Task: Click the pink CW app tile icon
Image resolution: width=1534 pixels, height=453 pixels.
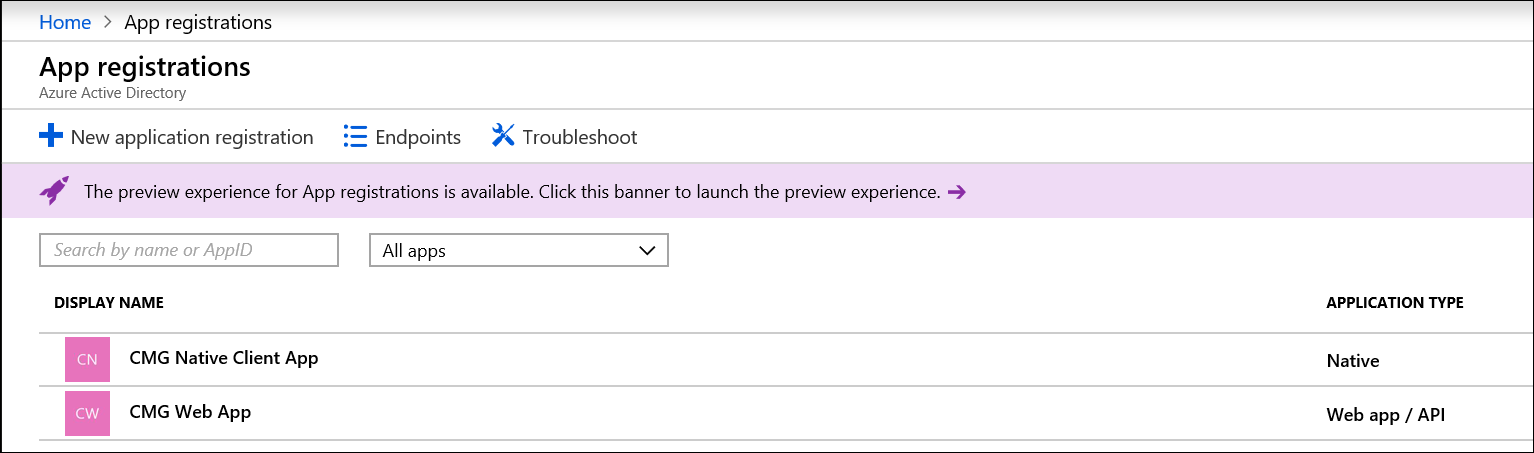Action: (87, 413)
